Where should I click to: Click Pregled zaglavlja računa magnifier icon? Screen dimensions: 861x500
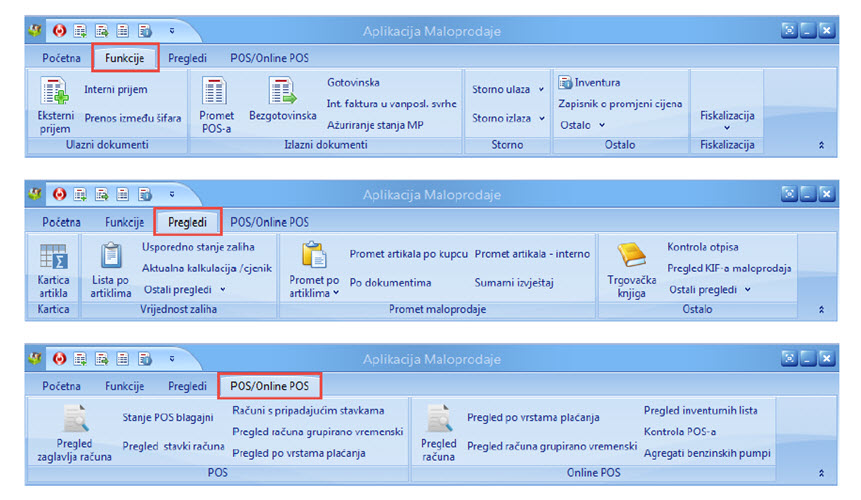coord(75,420)
